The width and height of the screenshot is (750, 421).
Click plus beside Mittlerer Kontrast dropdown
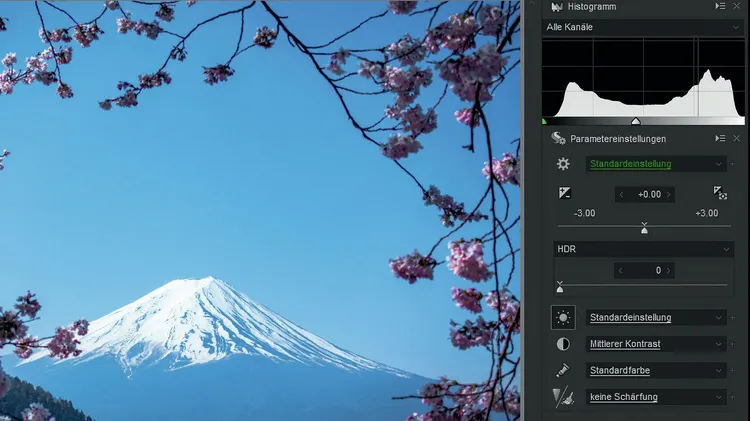[x=732, y=344]
